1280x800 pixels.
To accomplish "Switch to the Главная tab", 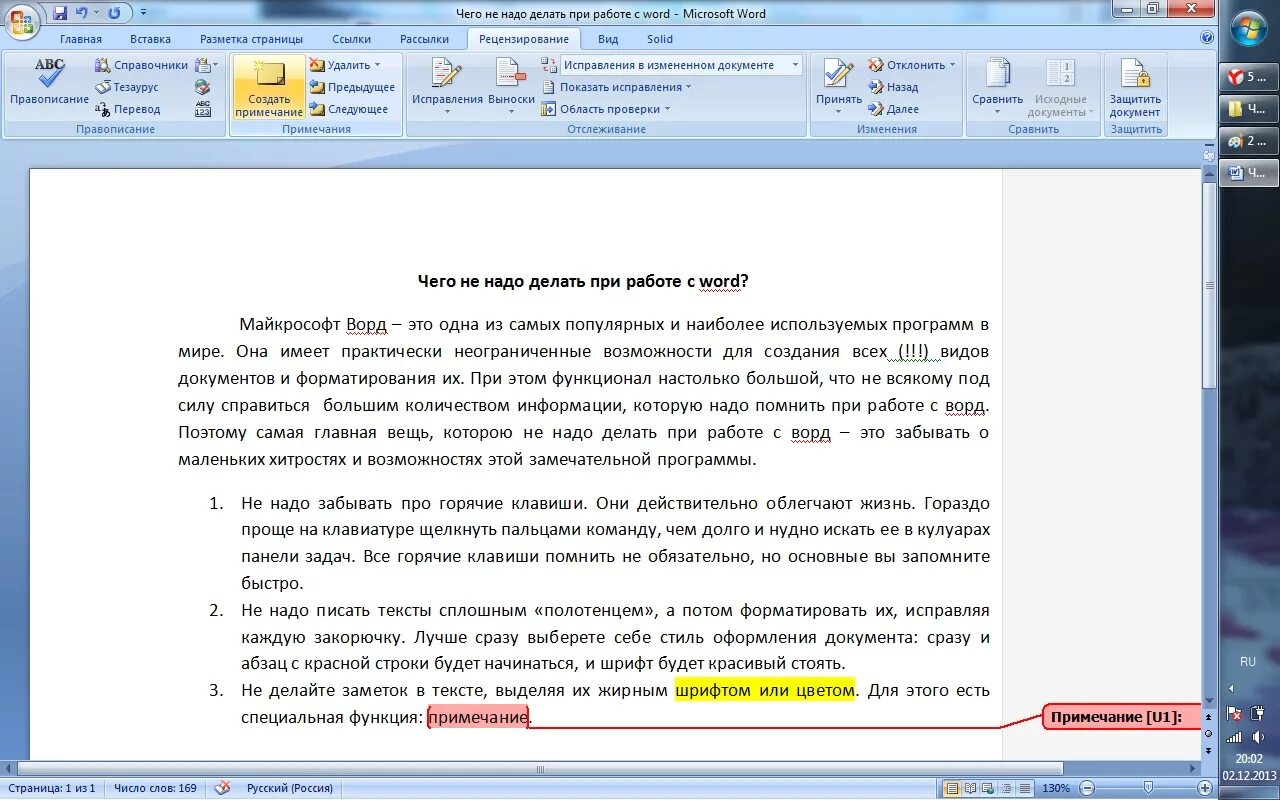I will click(x=81, y=39).
